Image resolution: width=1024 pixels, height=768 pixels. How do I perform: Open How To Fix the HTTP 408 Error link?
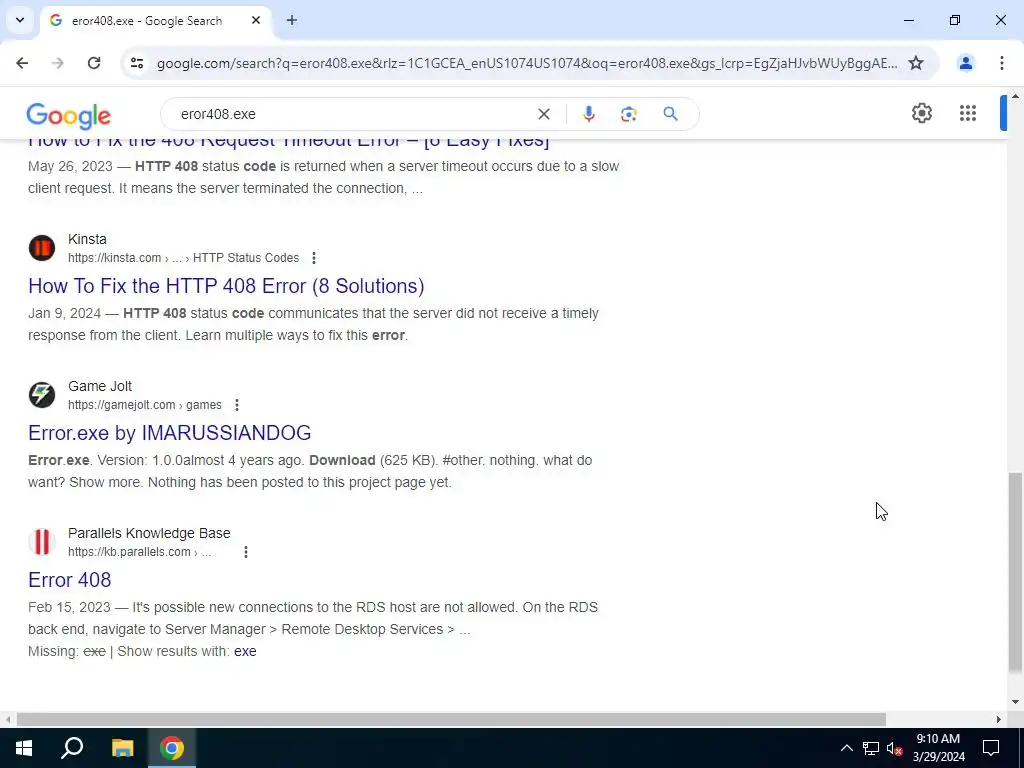point(226,286)
